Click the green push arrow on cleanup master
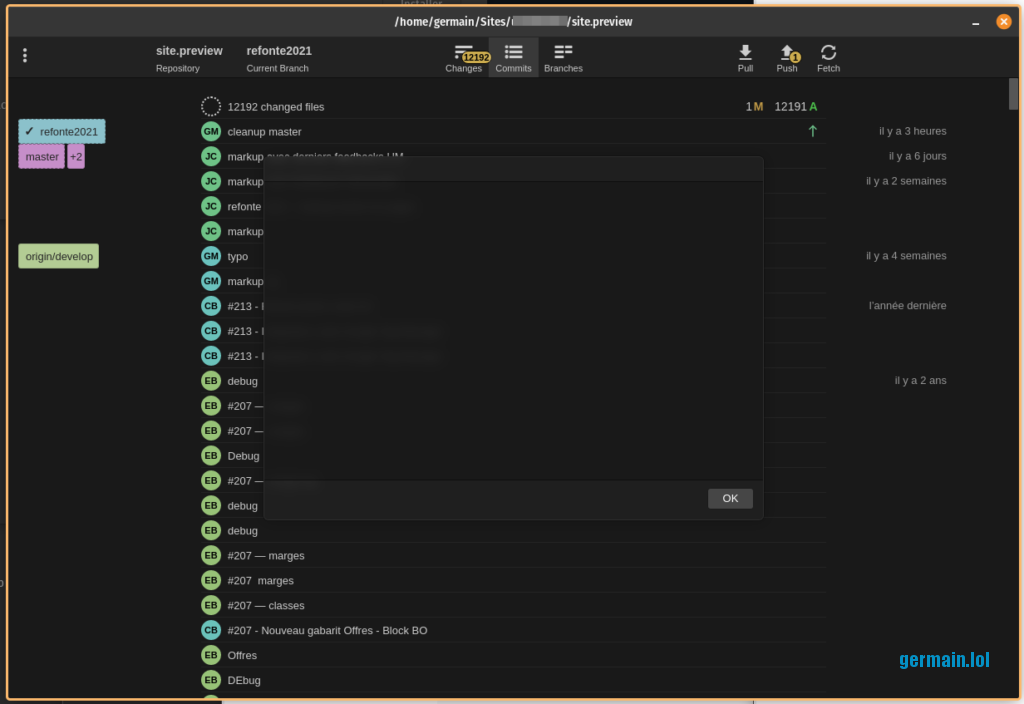Screen dimensions: 1024x704 812,131
